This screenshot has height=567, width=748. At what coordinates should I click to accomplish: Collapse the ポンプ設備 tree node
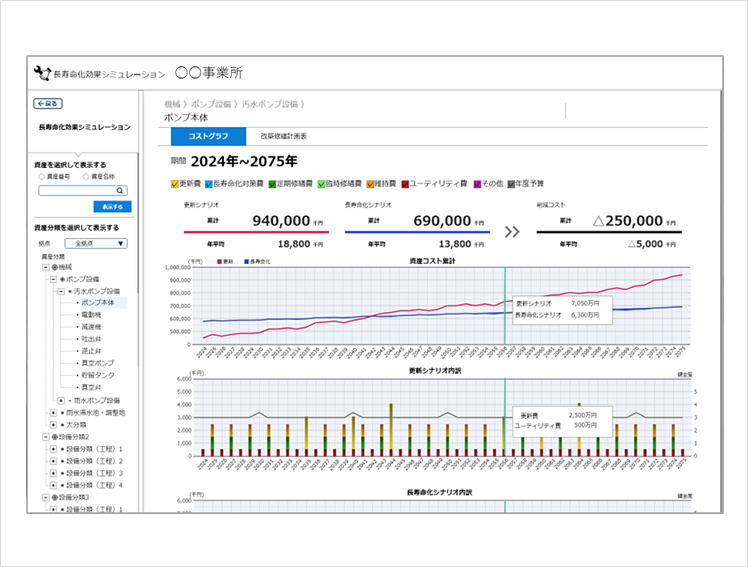click(53, 279)
